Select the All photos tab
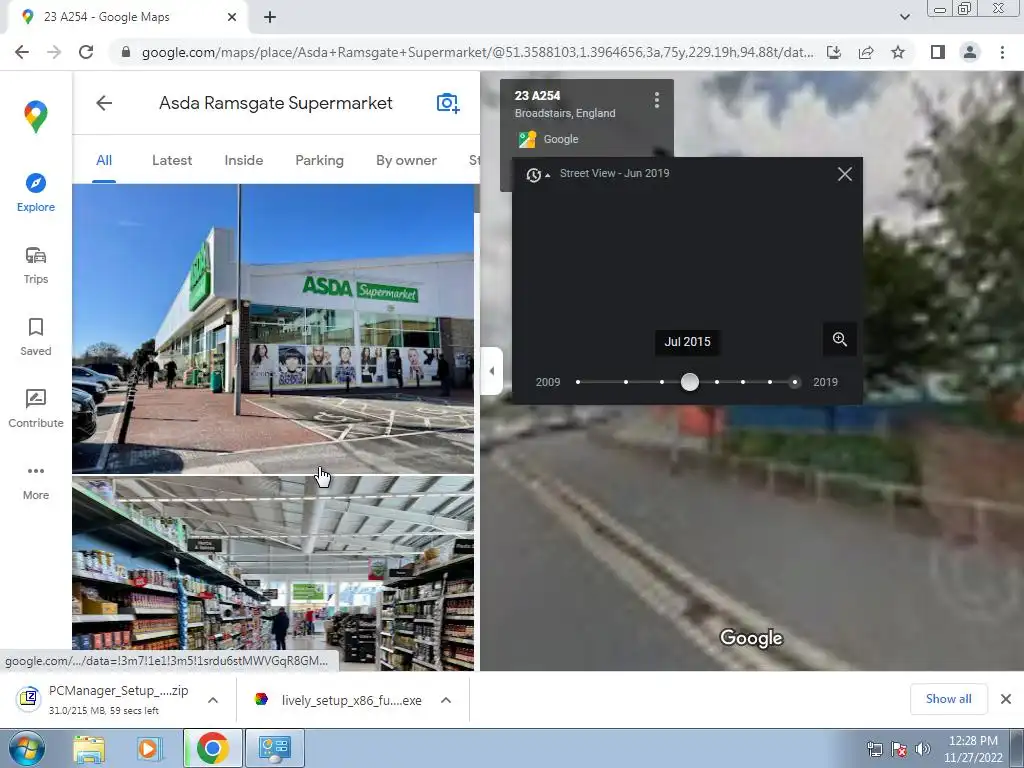 tap(104, 161)
